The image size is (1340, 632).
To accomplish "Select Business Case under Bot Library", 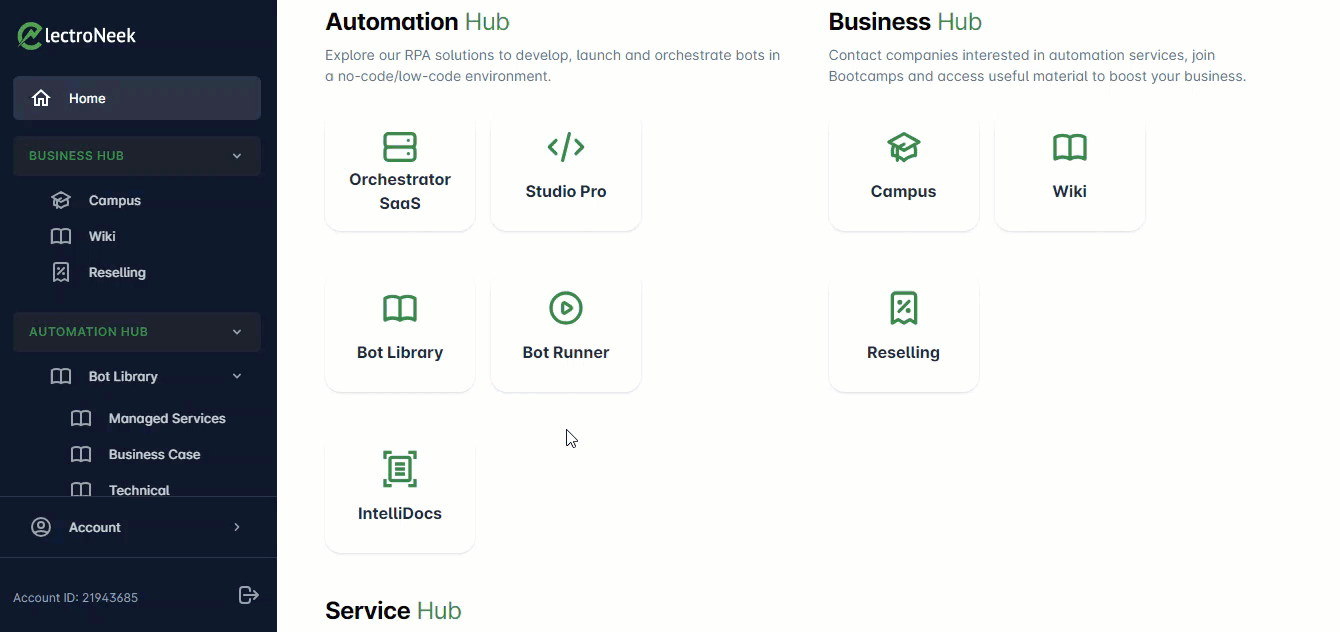I will click(x=154, y=454).
